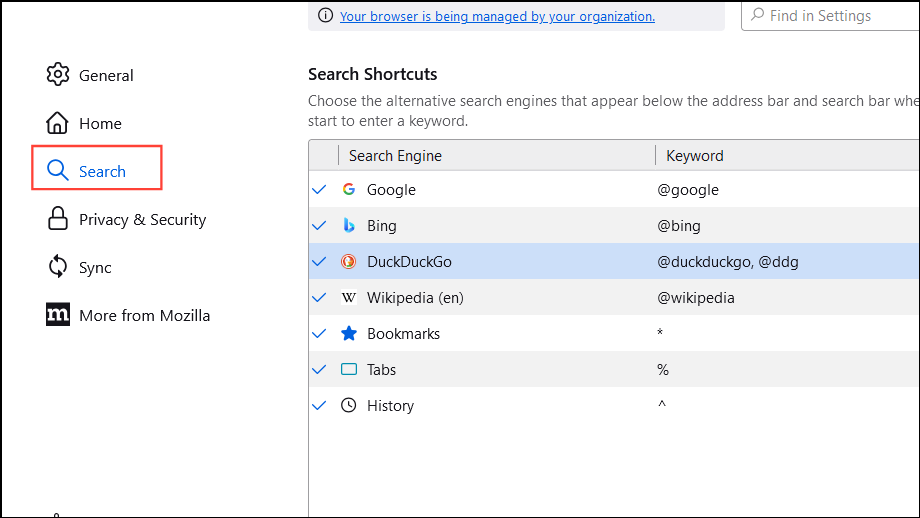
Task: Click the Home house icon
Action: click(58, 123)
